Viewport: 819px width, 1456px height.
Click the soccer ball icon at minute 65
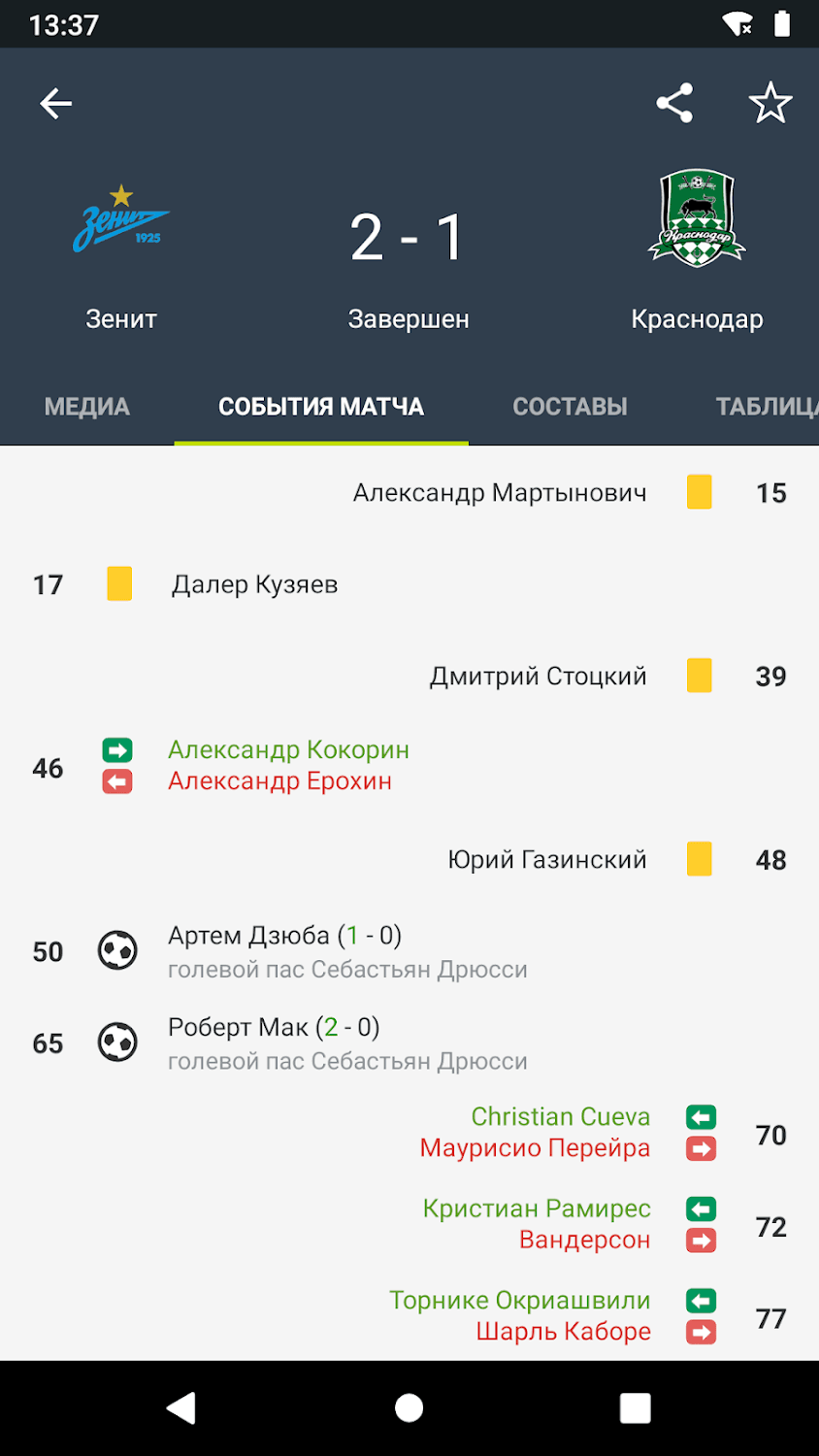click(117, 1043)
